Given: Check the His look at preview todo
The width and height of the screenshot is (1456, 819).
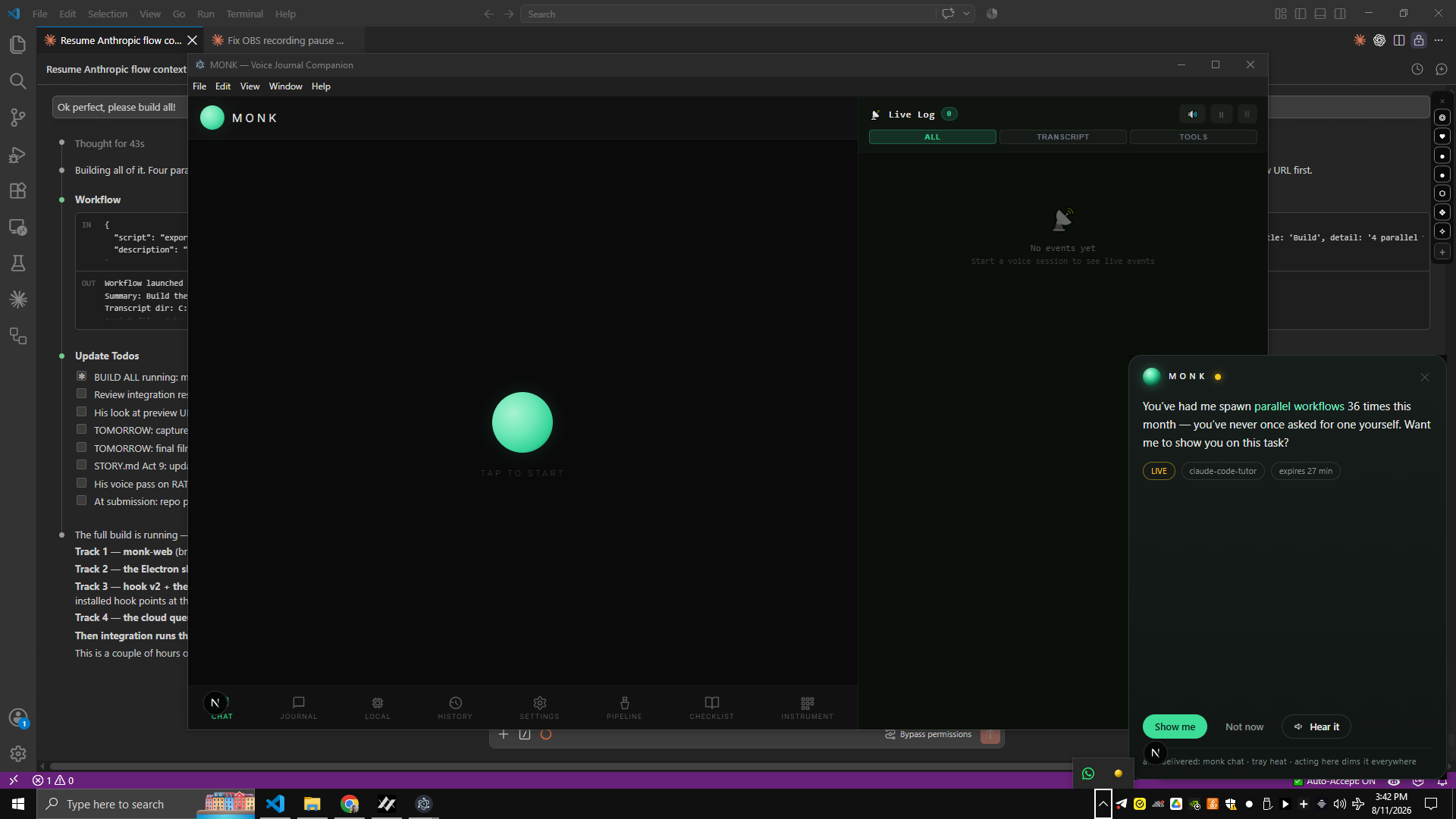Looking at the screenshot, I should pyautogui.click(x=81, y=412).
